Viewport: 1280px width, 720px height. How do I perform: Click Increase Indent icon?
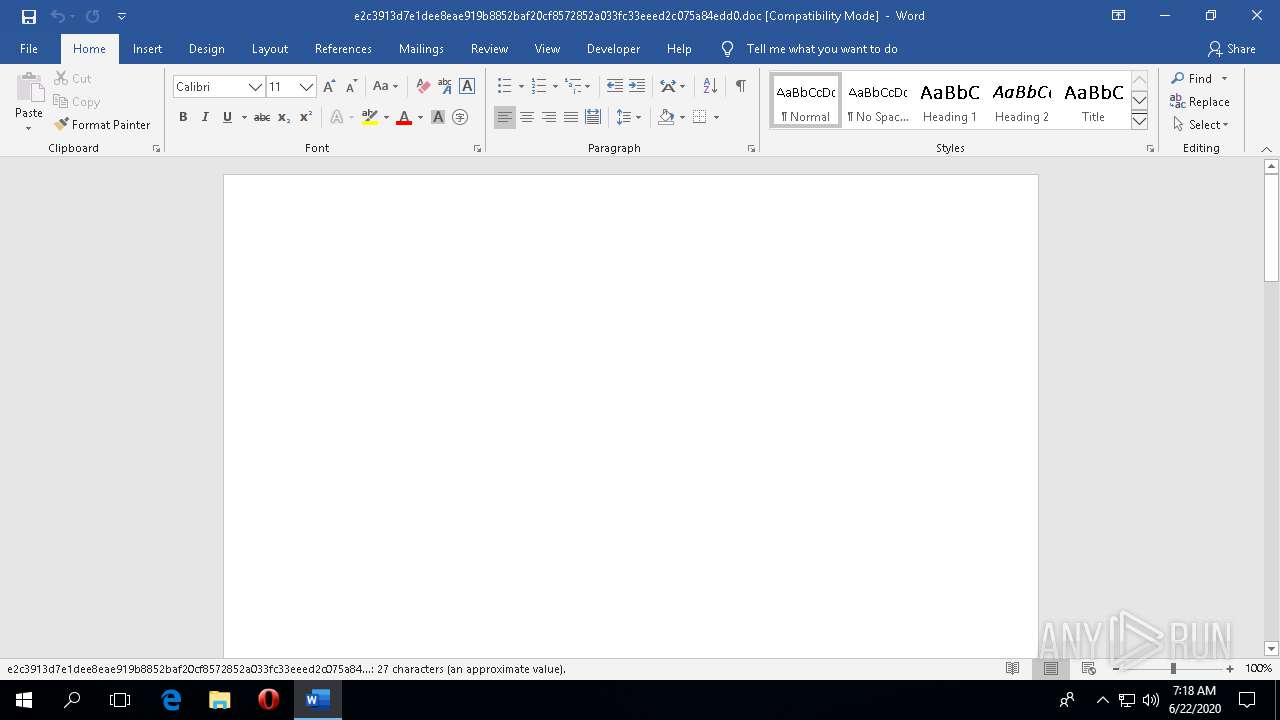point(637,87)
